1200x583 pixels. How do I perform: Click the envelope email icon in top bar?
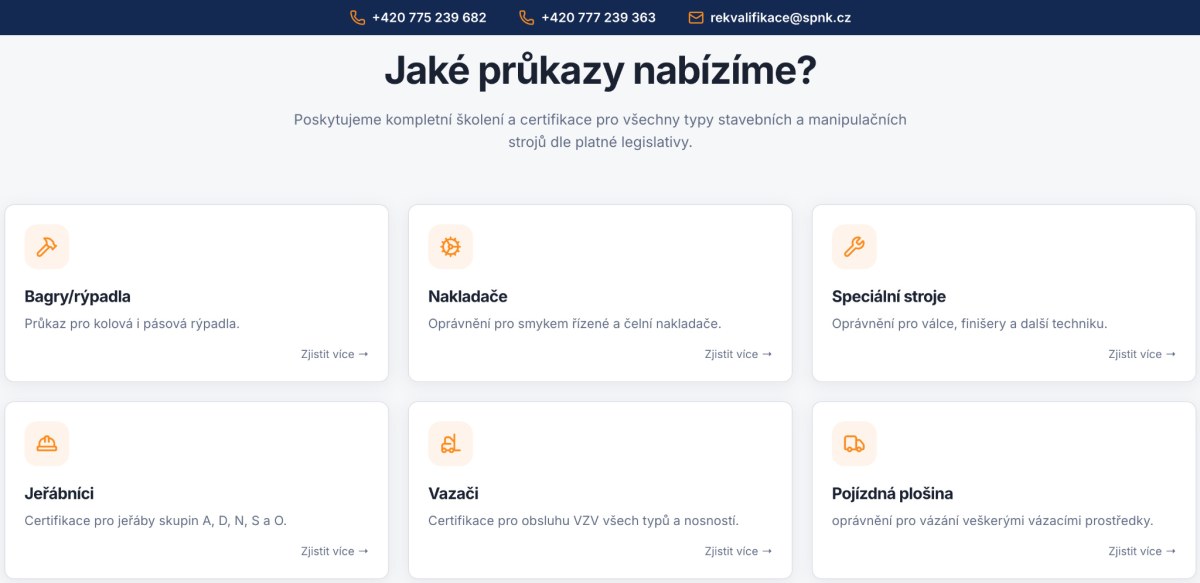[x=696, y=17]
